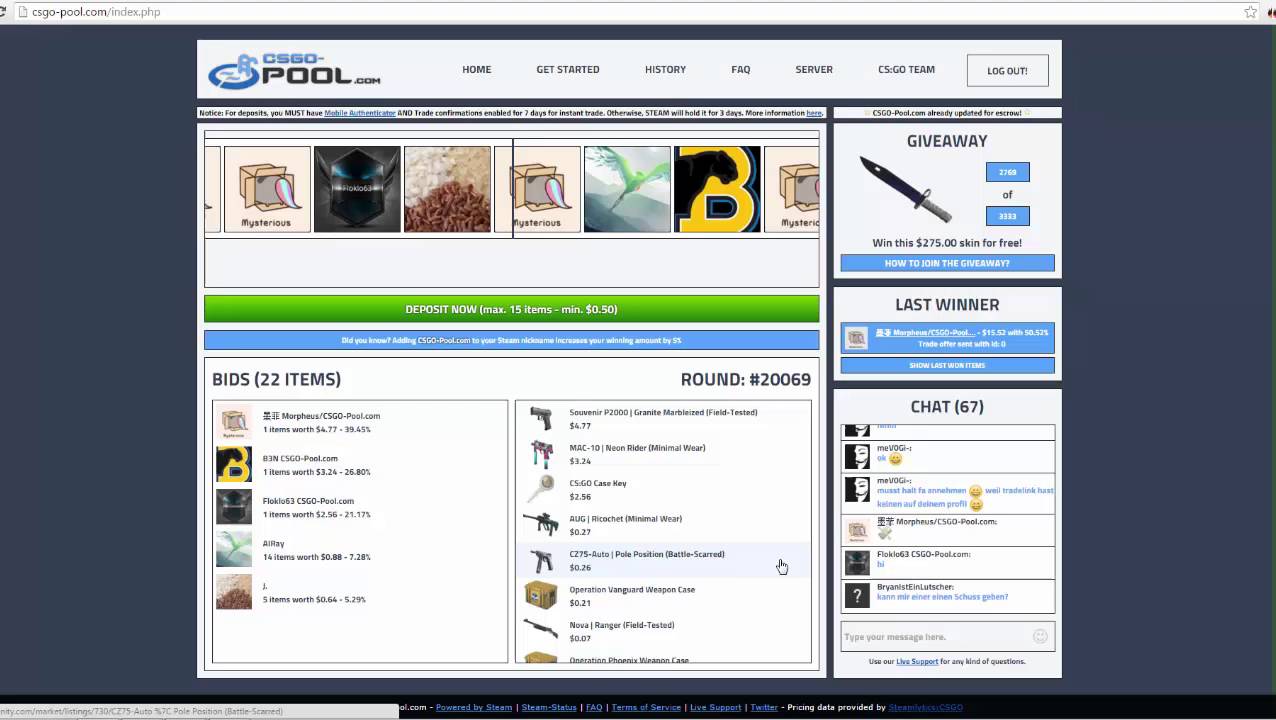
Task: Click last winner Morpheus result banner
Action: tap(947, 338)
